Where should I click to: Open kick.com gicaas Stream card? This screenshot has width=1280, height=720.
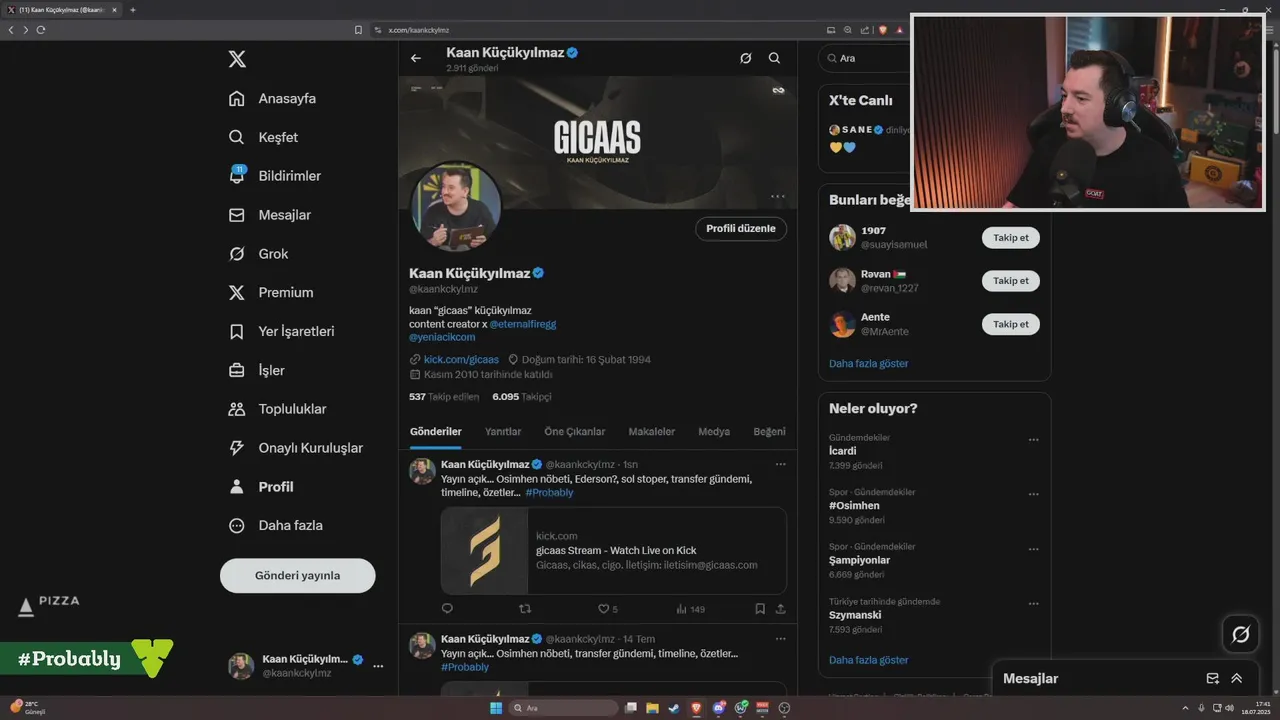(x=614, y=551)
